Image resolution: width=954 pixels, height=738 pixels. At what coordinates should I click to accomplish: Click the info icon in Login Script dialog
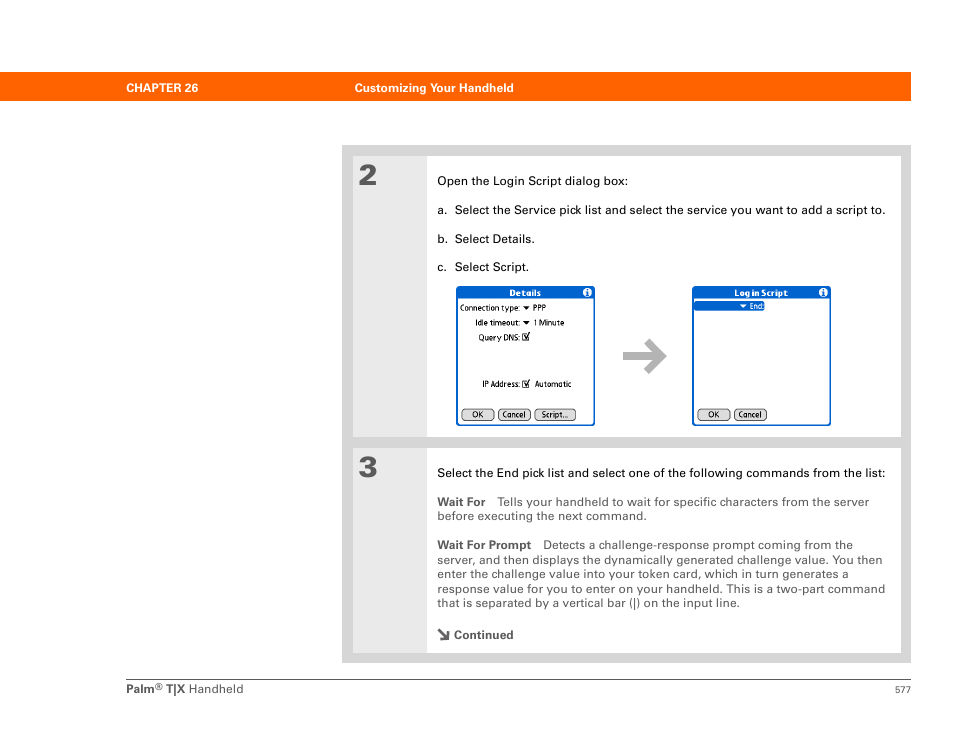tap(823, 293)
